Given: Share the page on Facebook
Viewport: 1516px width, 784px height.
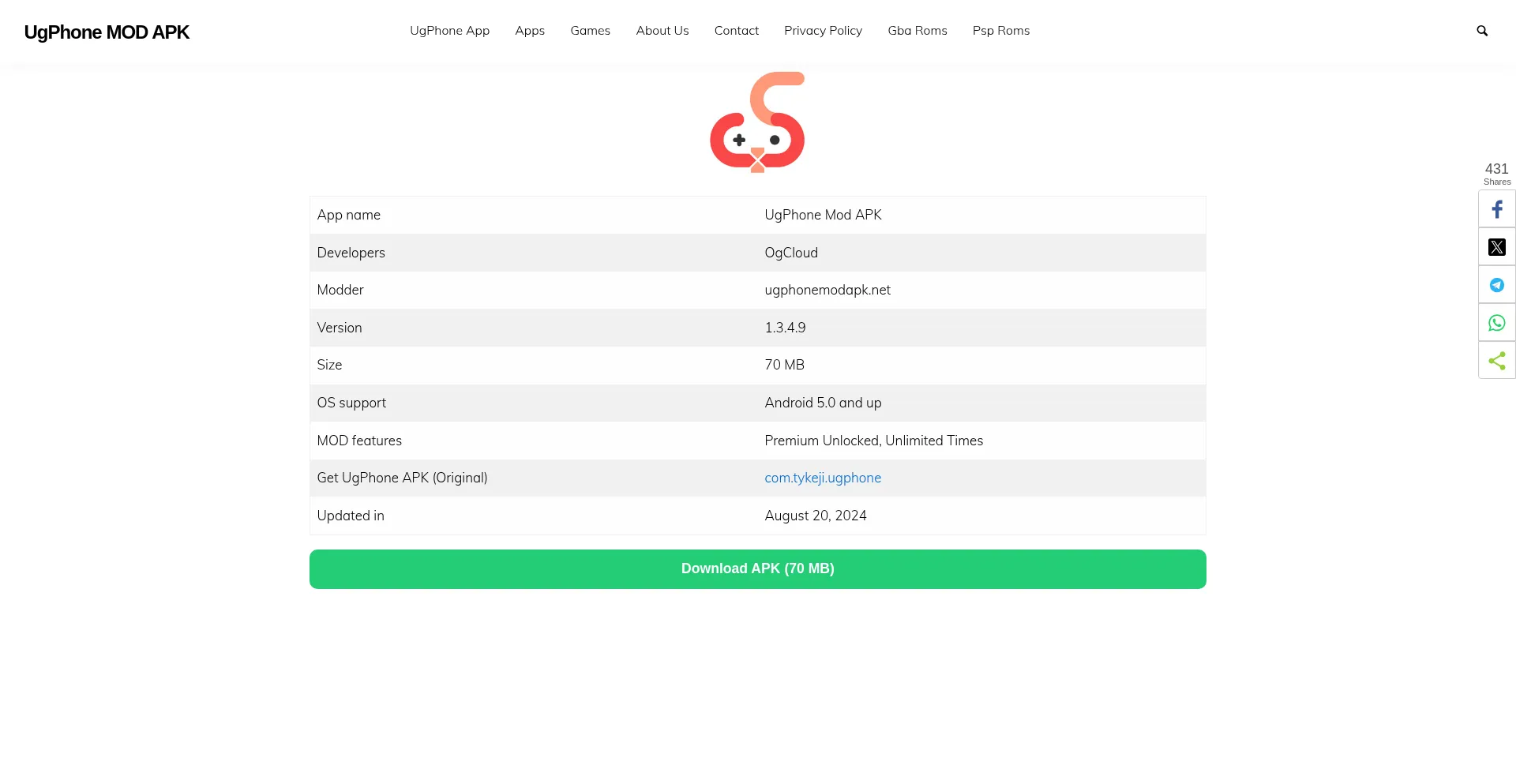Looking at the screenshot, I should pyautogui.click(x=1497, y=209).
